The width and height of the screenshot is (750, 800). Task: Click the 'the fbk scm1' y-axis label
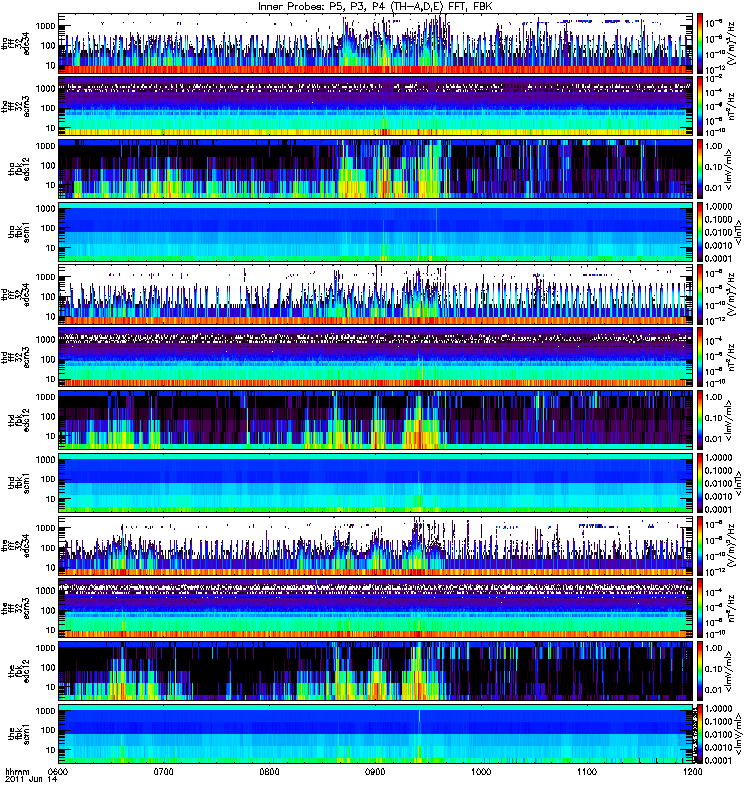coord(19,734)
